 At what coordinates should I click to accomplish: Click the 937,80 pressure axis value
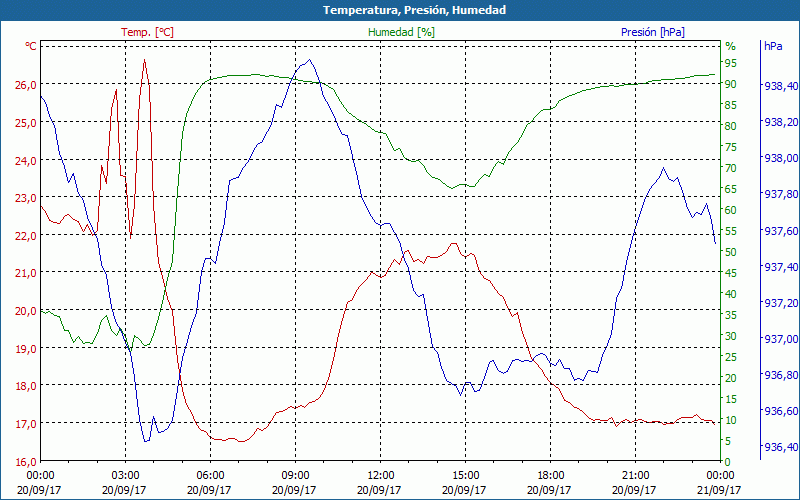click(x=781, y=194)
